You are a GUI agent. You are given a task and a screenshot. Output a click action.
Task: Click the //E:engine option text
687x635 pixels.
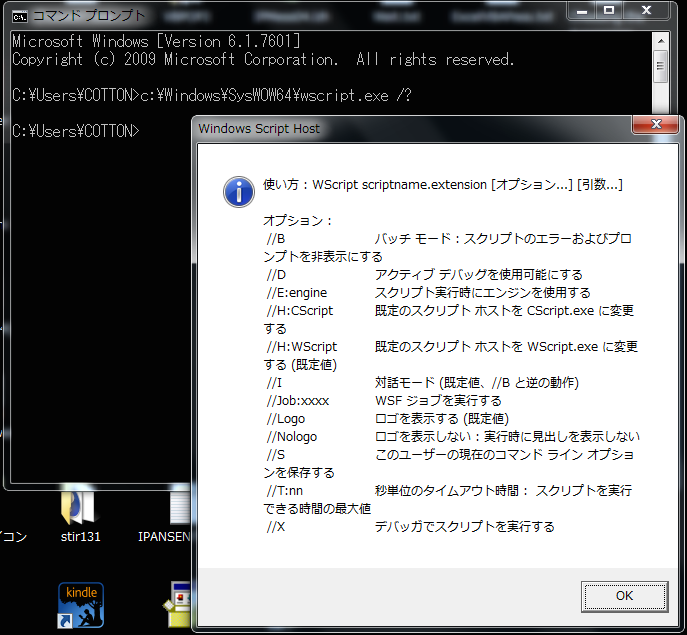[297, 293]
